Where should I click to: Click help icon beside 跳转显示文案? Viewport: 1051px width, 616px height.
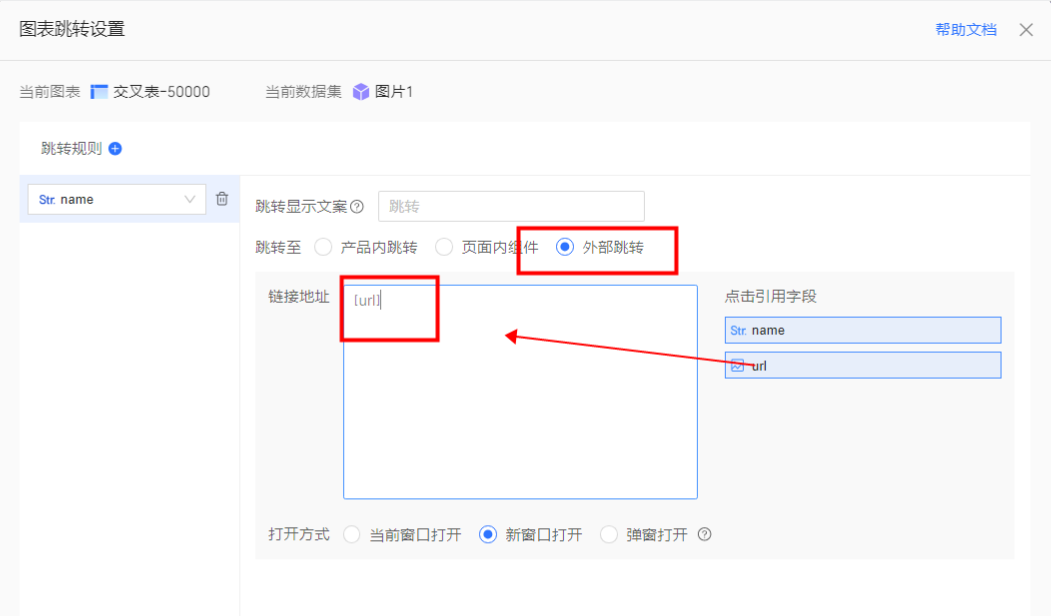(357, 207)
